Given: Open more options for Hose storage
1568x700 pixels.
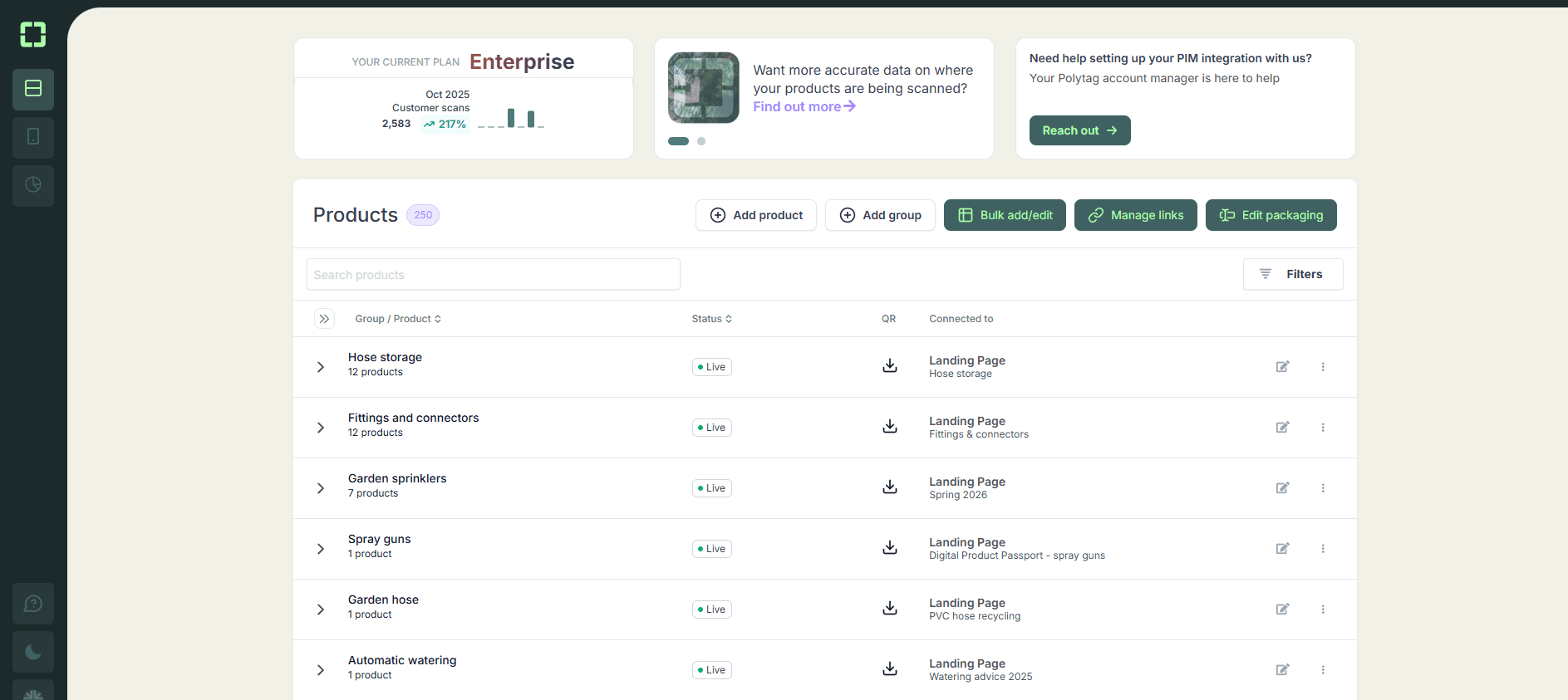Looking at the screenshot, I should (x=1323, y=366).
